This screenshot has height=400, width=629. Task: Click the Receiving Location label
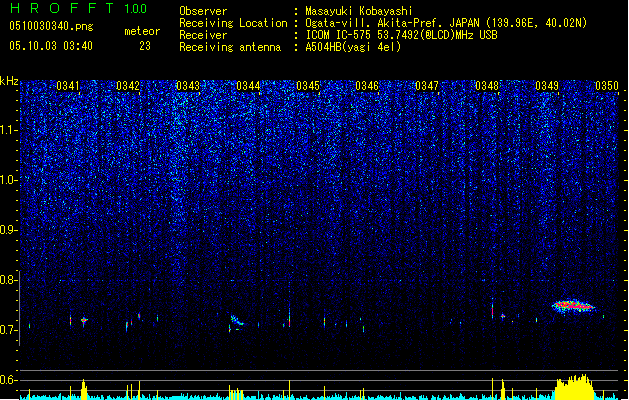(233, 23)
